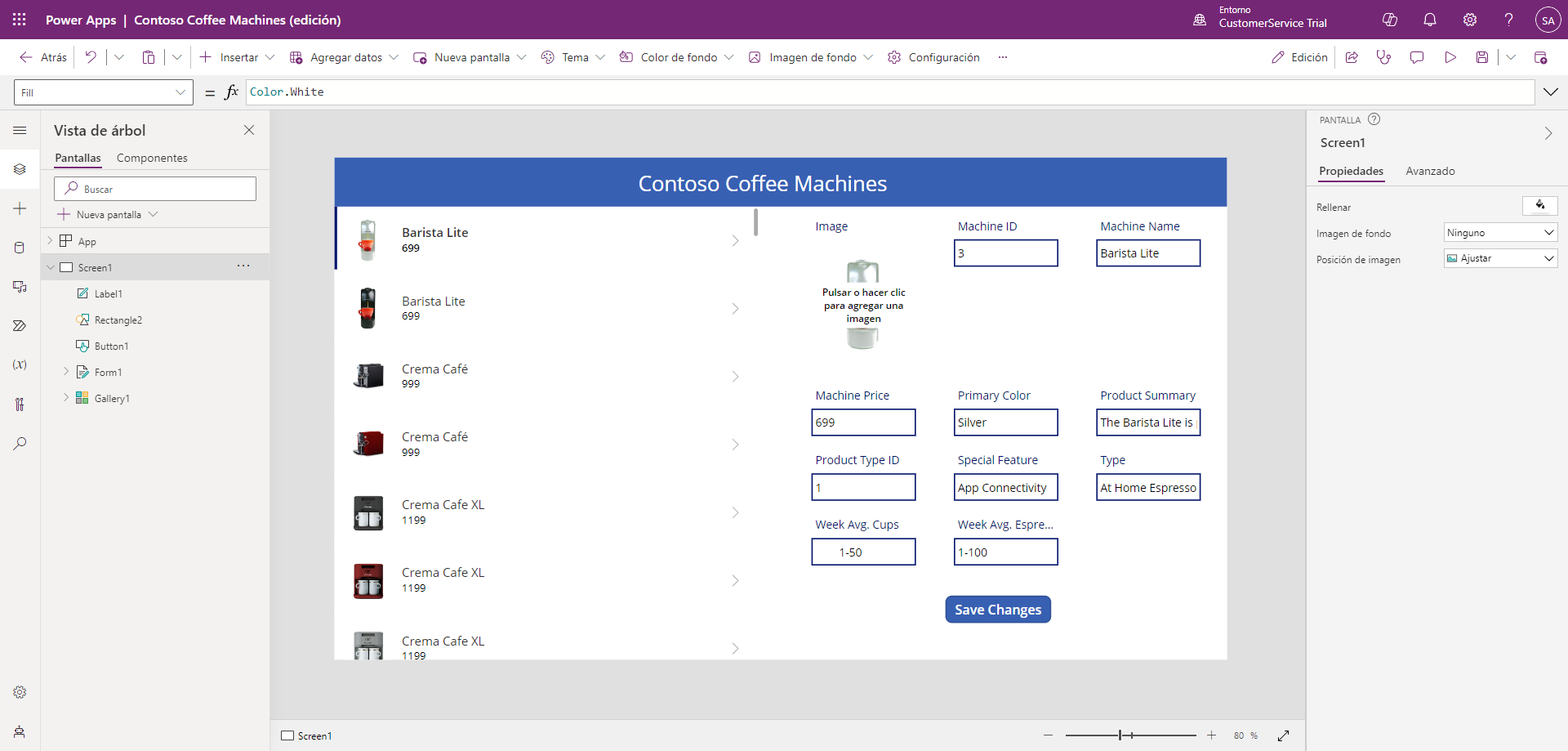1568x751 pixels.
Task: Open the Copilot icon in the header
Action: click(1390, 20)
